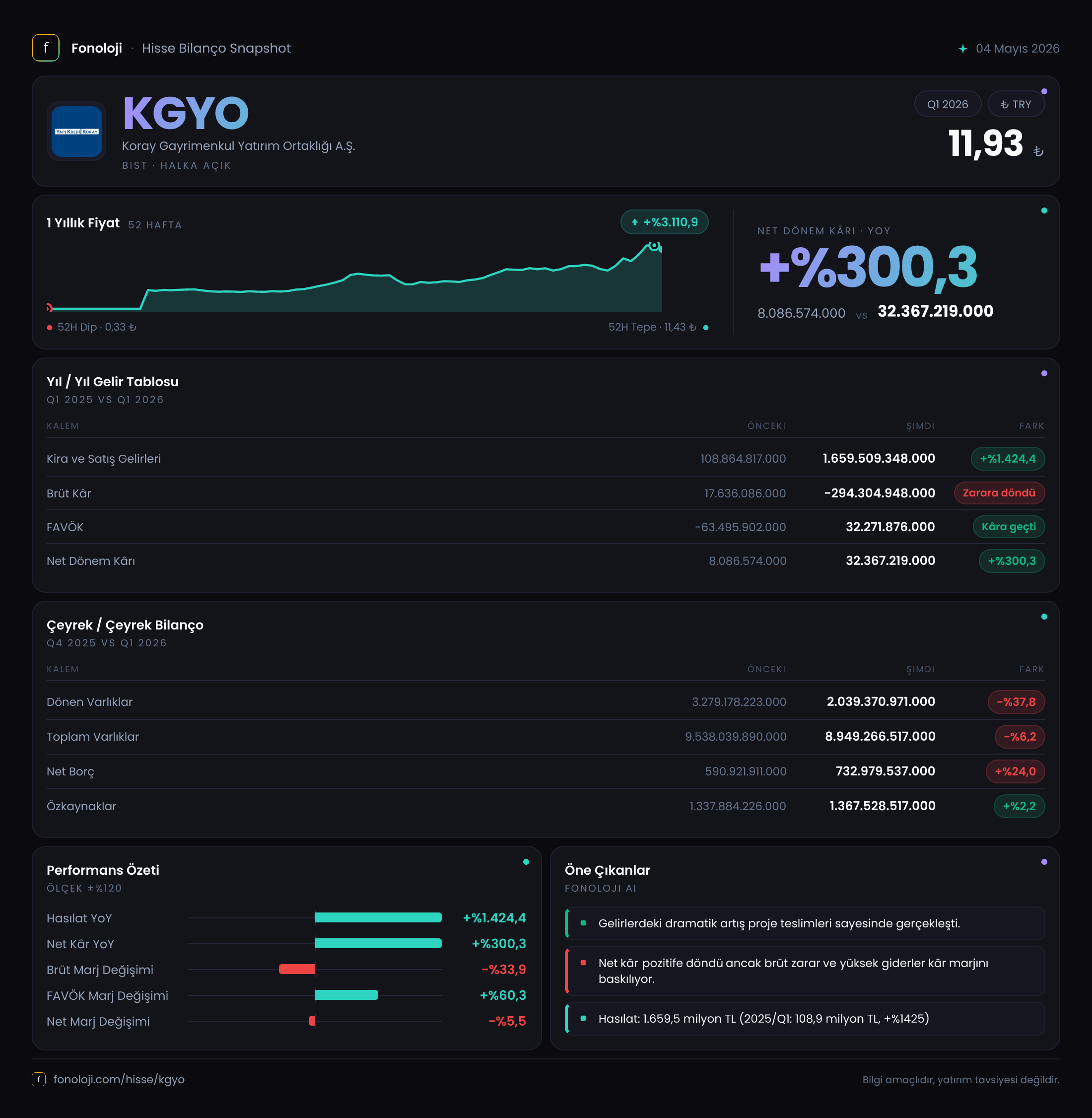Click the +%3.110,9 yearly change badge
Image resolution: width=1092 pixels, height=1118 pixels.
click(664, 222)
